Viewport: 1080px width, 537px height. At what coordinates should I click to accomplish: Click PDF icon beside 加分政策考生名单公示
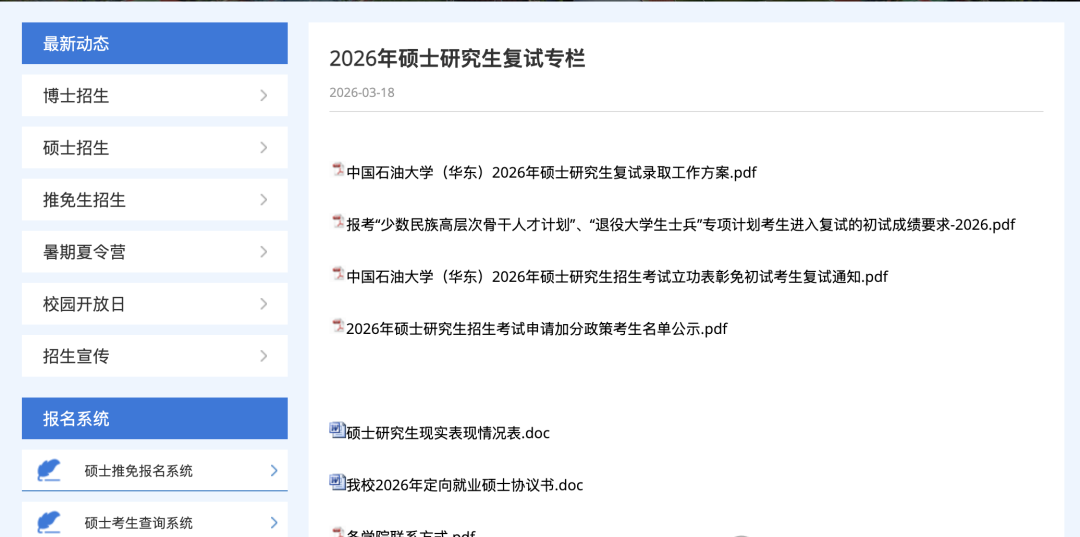click(338, 326)
